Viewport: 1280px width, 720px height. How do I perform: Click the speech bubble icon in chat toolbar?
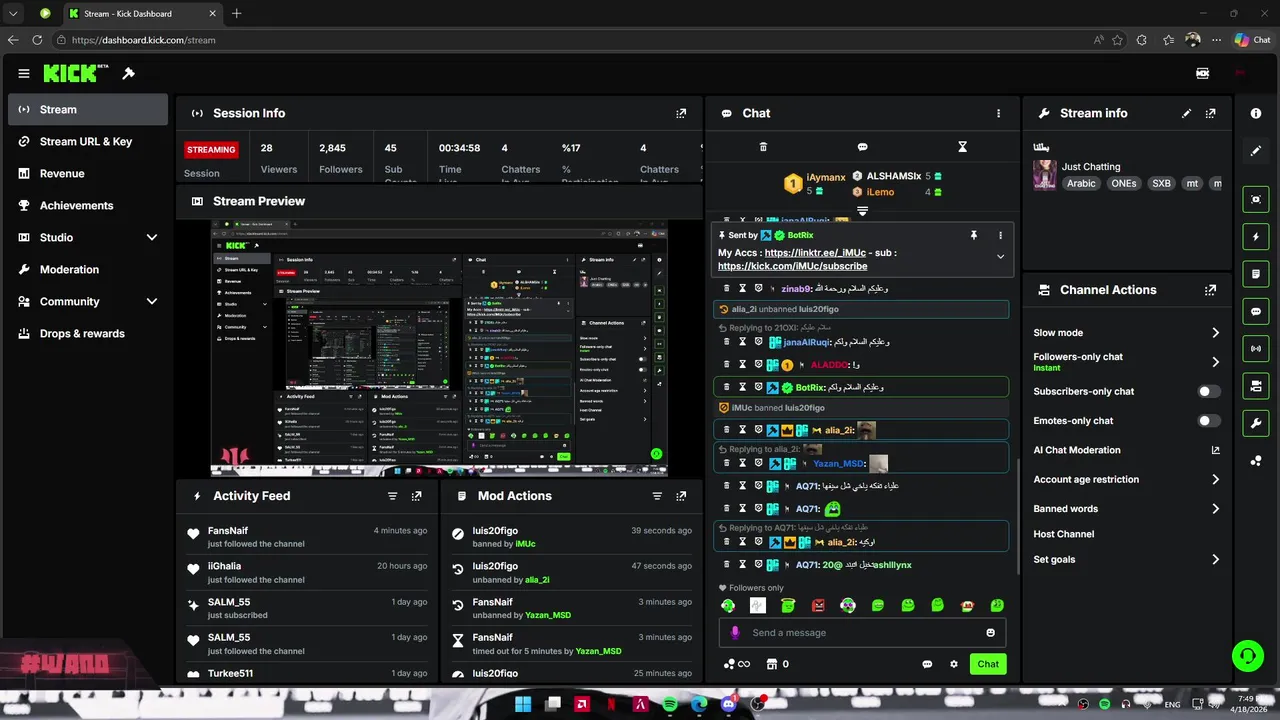click(x=862, y=147)
